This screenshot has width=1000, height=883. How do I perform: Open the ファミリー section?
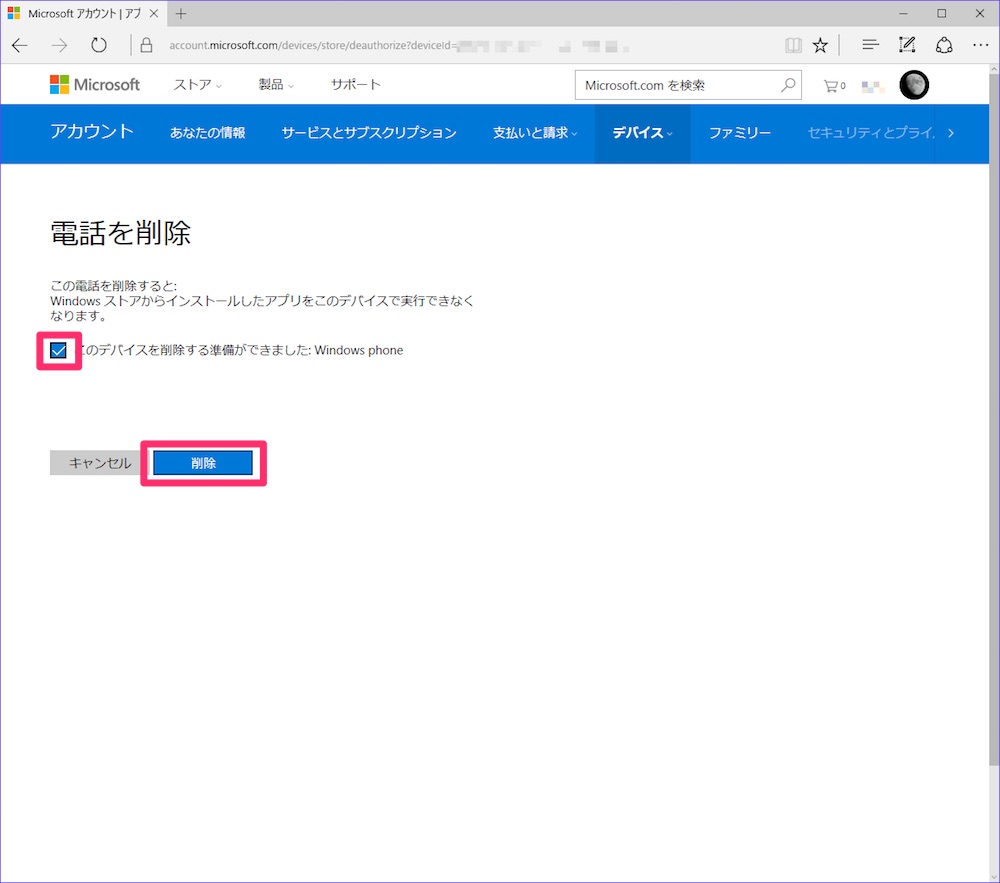[740, 133]
